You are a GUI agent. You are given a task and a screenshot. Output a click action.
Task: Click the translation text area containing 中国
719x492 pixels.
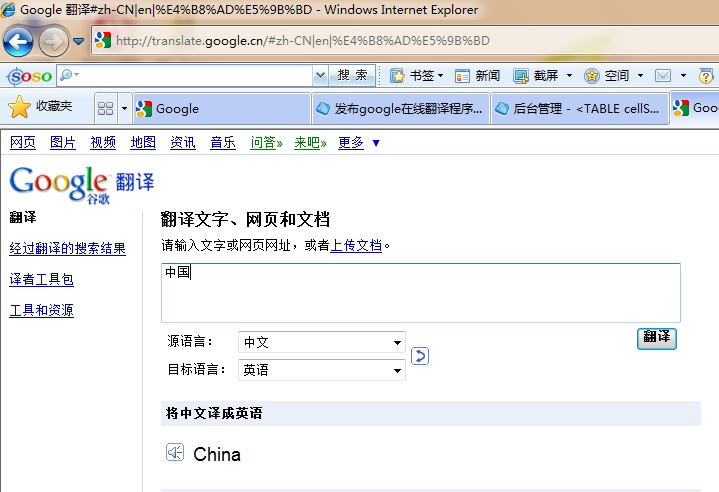420,293
